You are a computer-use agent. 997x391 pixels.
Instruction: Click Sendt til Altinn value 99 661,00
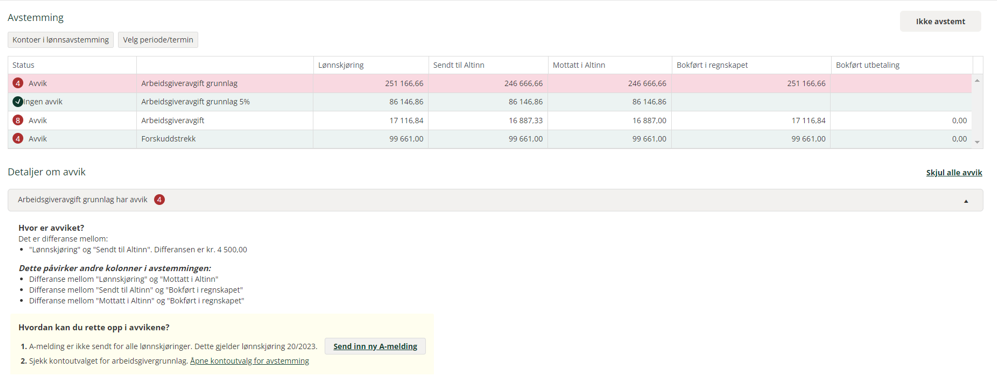pyautogui.click(x=526, y=139)
